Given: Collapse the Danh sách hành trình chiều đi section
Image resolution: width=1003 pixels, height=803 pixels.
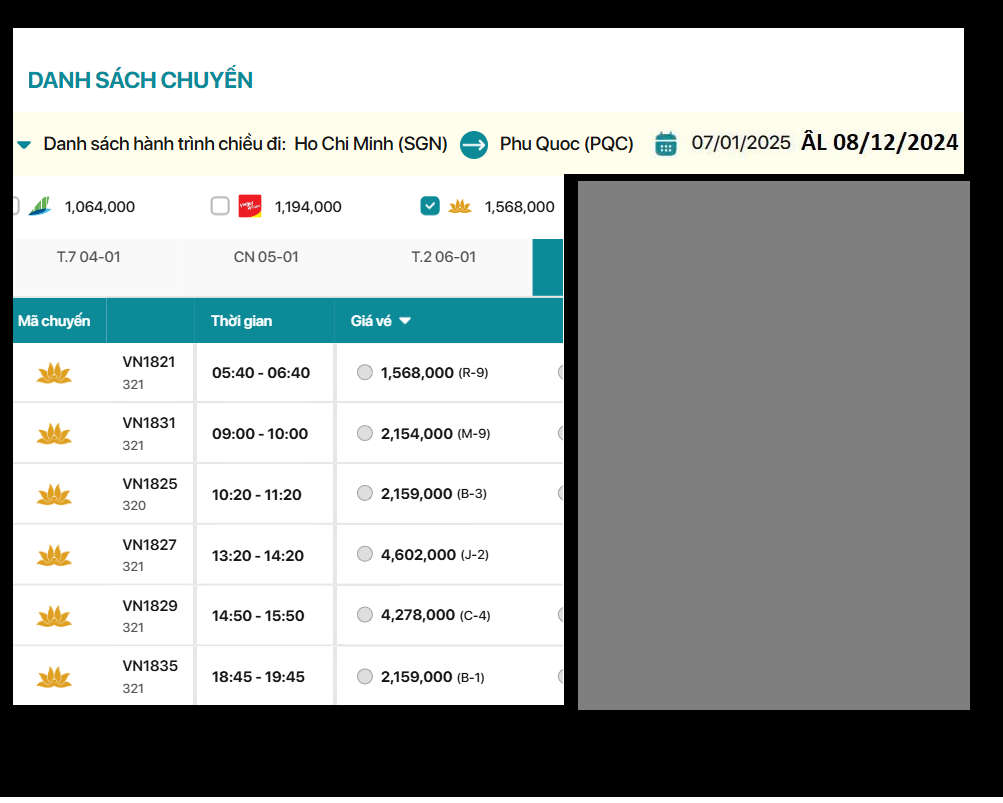Looking at the screenshot, I should [24, 145].
